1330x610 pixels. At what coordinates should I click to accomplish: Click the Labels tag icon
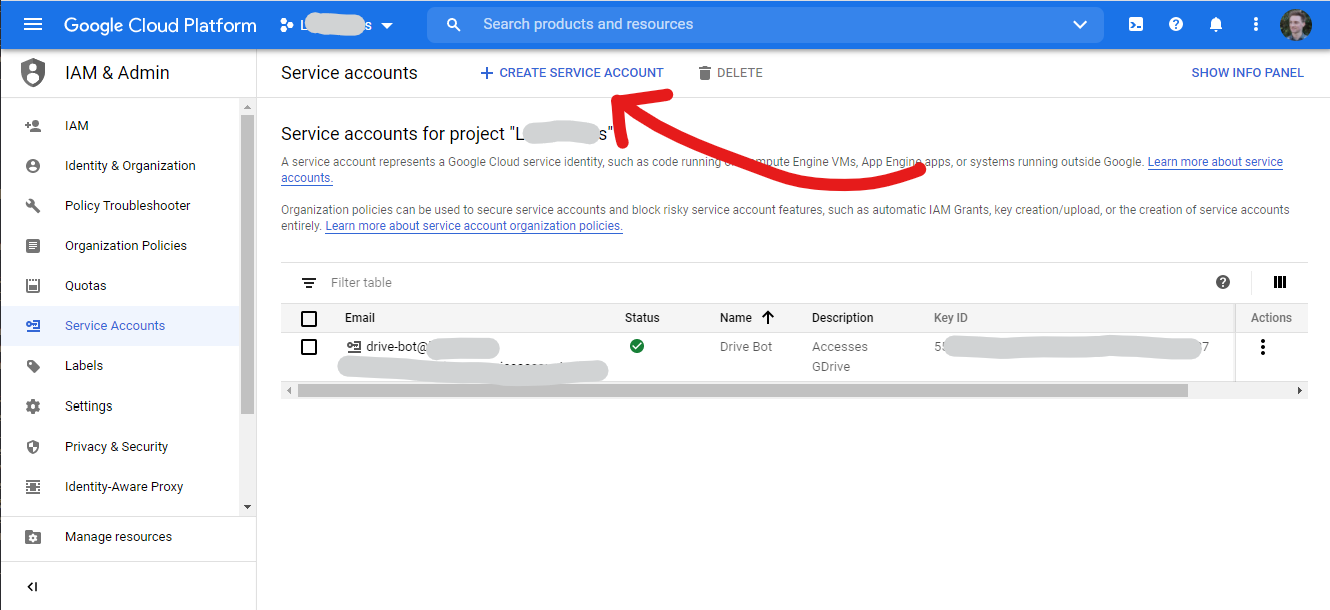33,366
